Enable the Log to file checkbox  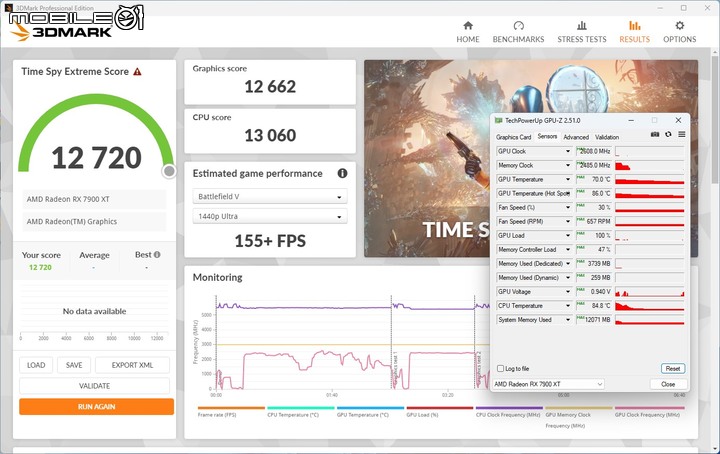(501, 368)
